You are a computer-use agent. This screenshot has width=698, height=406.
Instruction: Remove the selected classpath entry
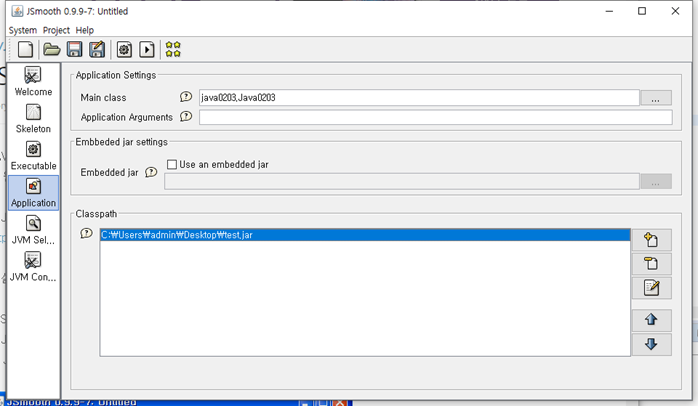[651, 264]
